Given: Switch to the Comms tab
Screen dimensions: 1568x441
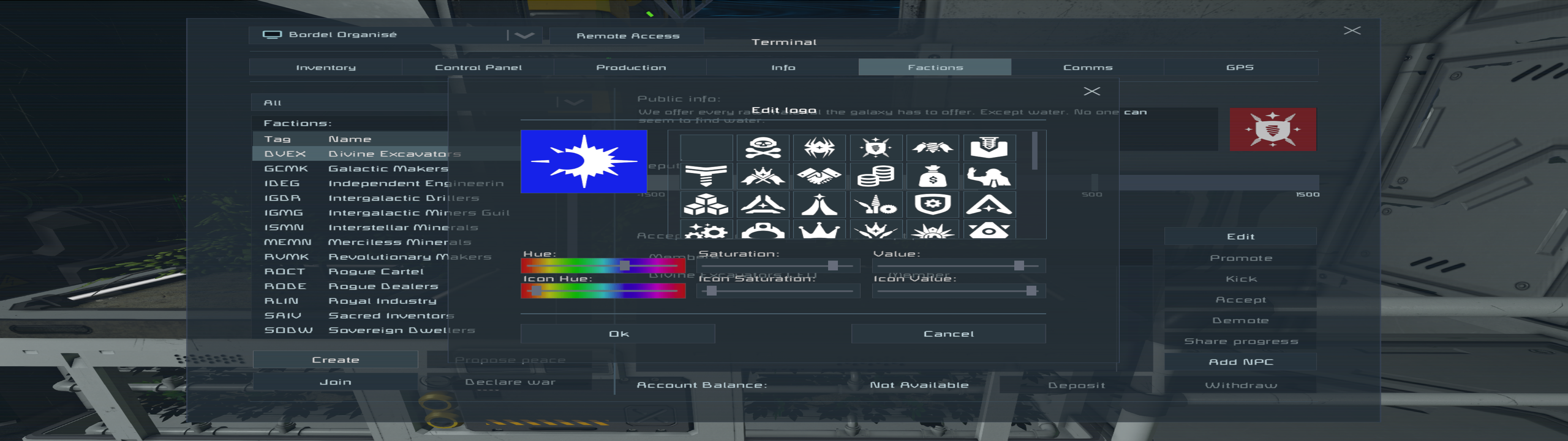Looking at the screenshot, I should (x=1087, y=68).
